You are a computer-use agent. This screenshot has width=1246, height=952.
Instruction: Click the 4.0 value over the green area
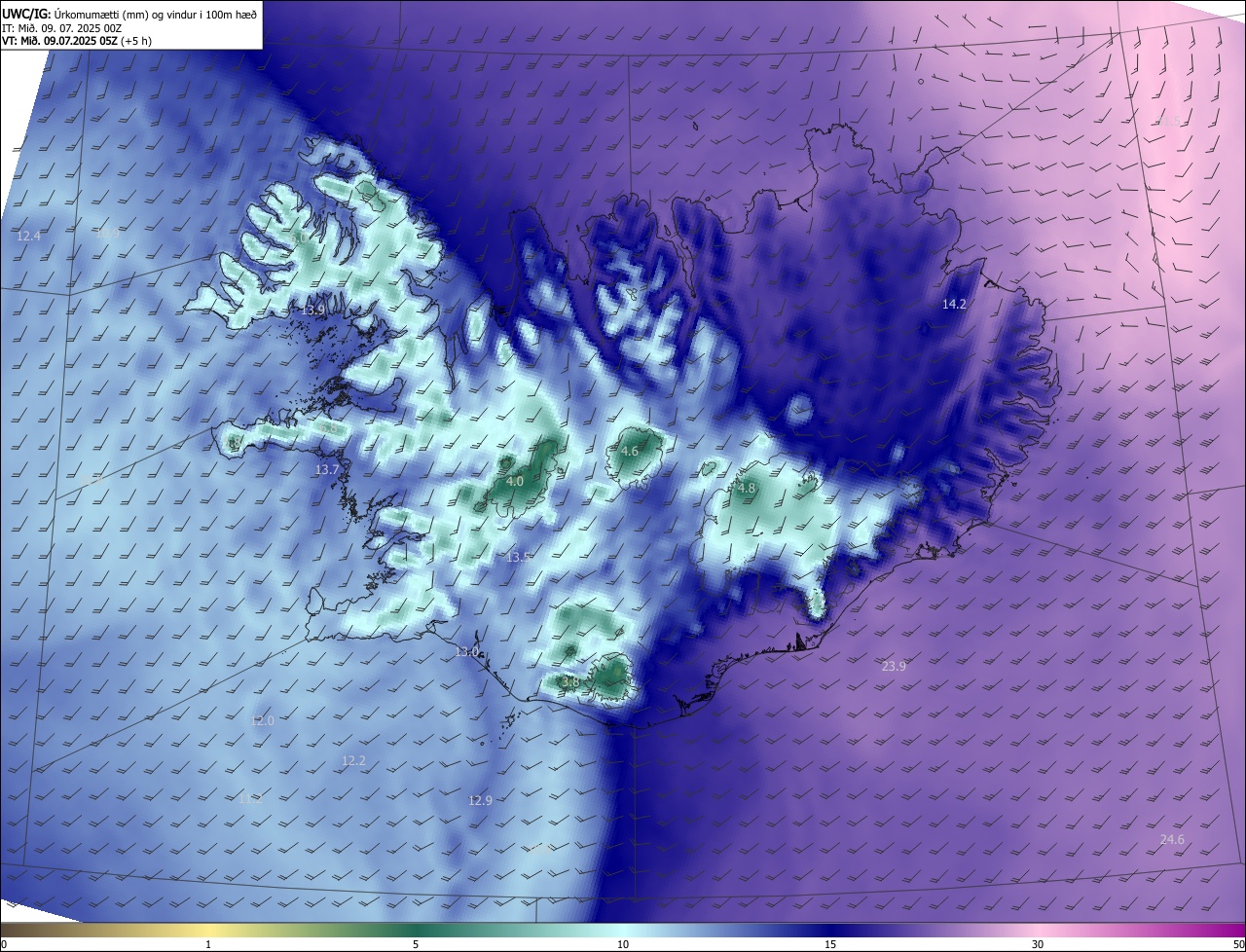(515, 481)
